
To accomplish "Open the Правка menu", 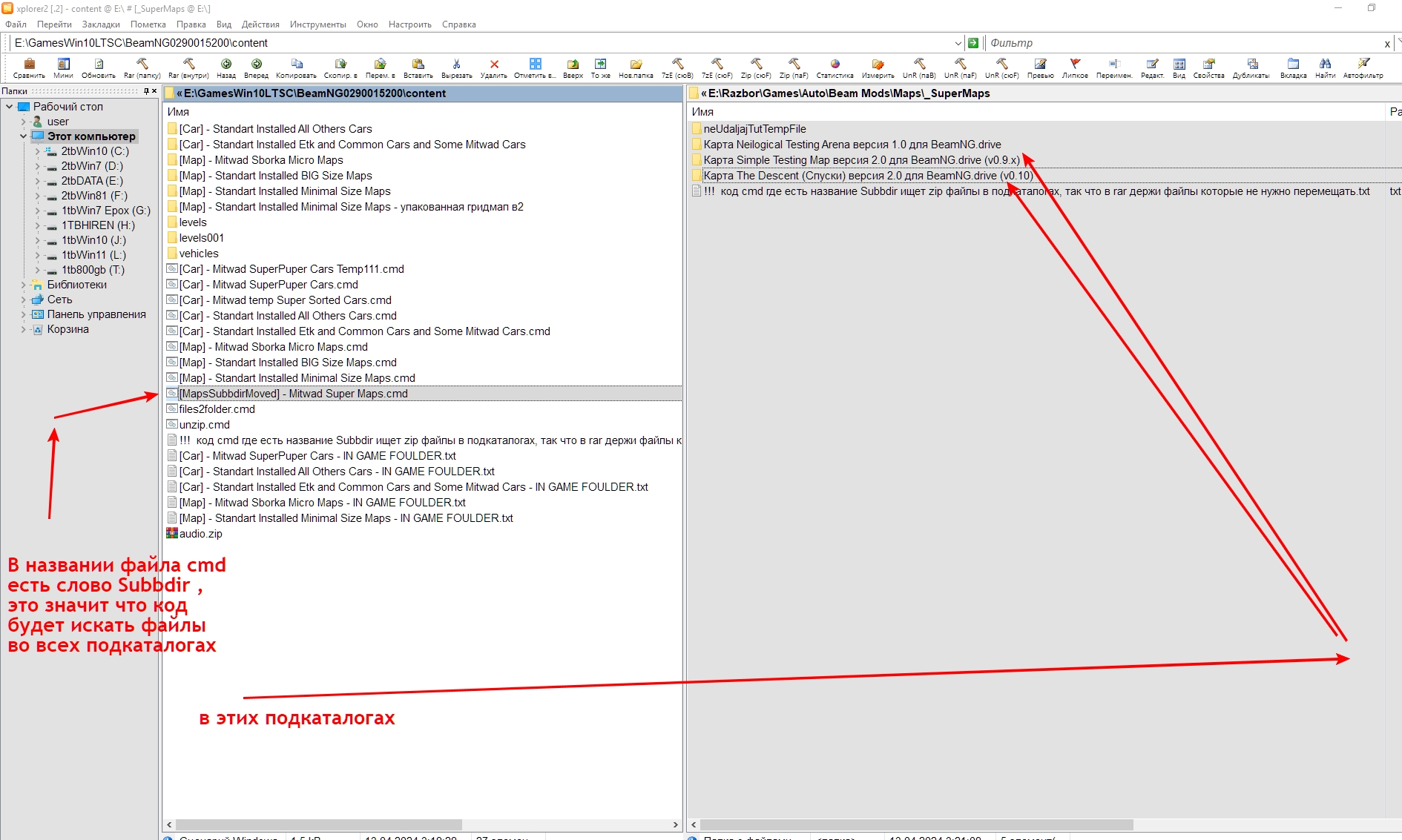I will pyautogui.click(x=191, y=24).
